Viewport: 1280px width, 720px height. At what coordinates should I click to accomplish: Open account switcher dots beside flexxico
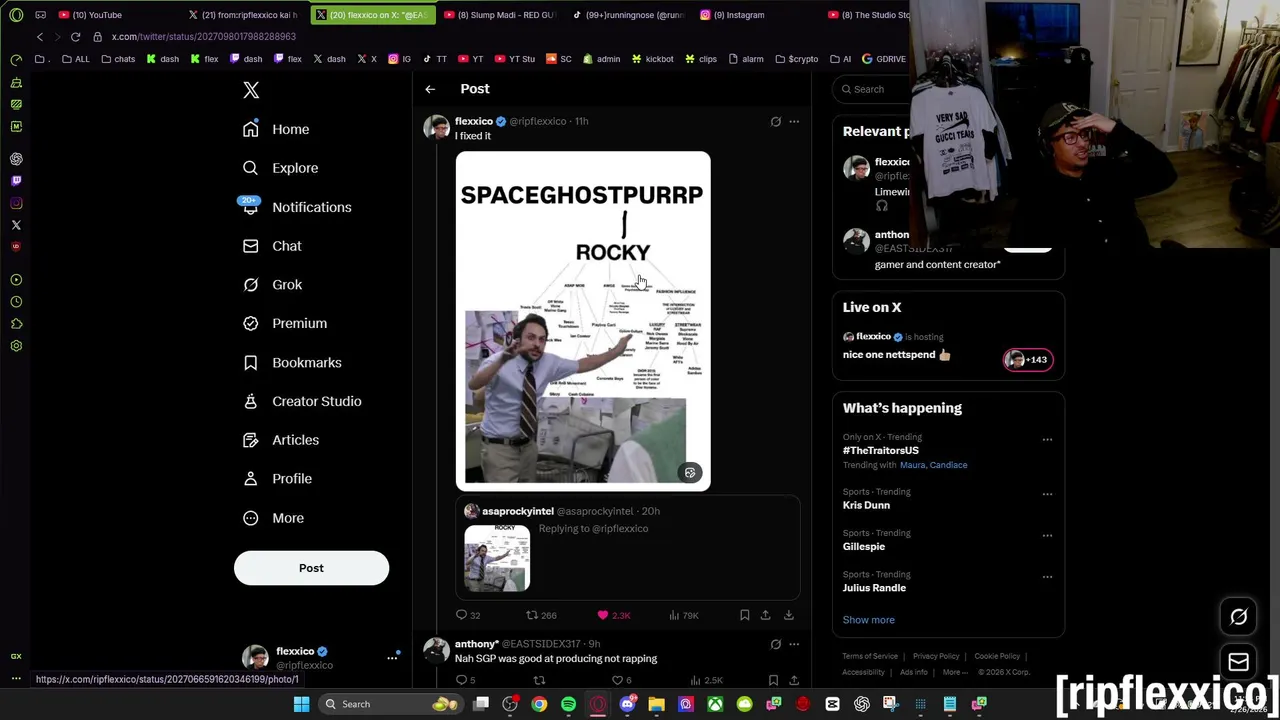click(392, 658)
